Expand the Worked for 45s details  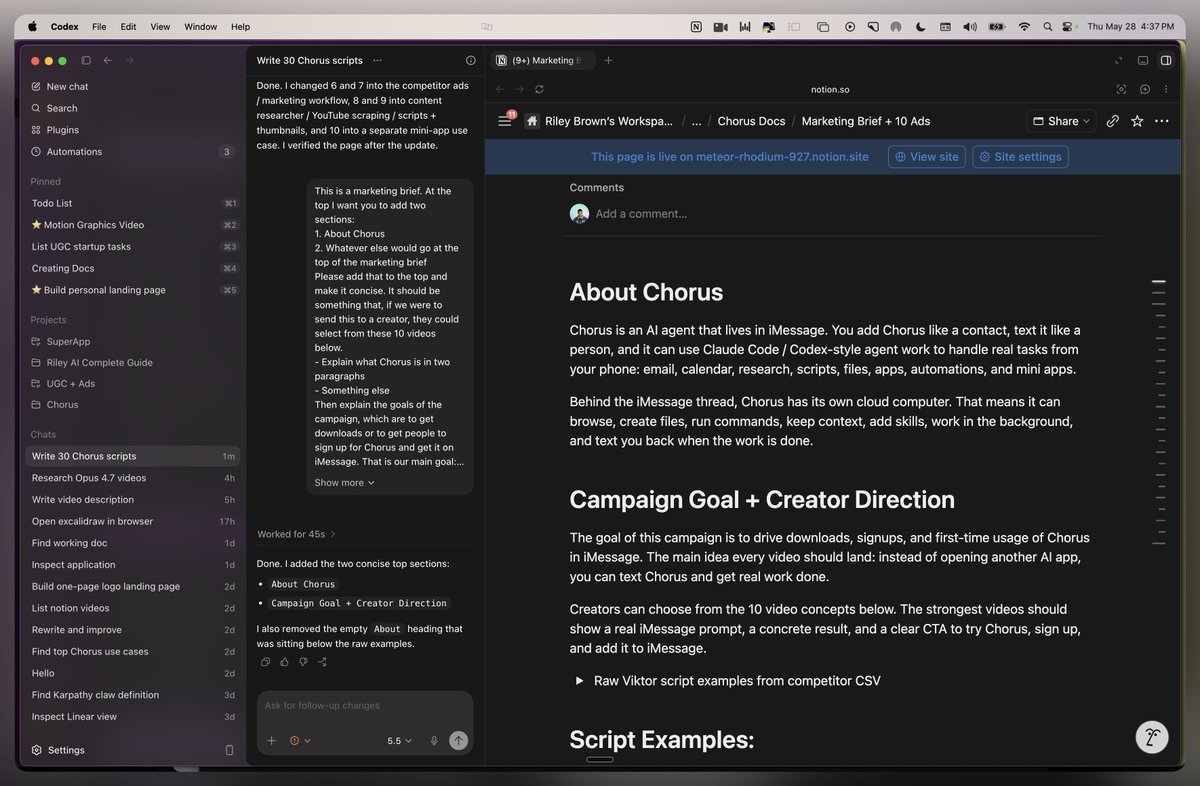pos(297,534)
